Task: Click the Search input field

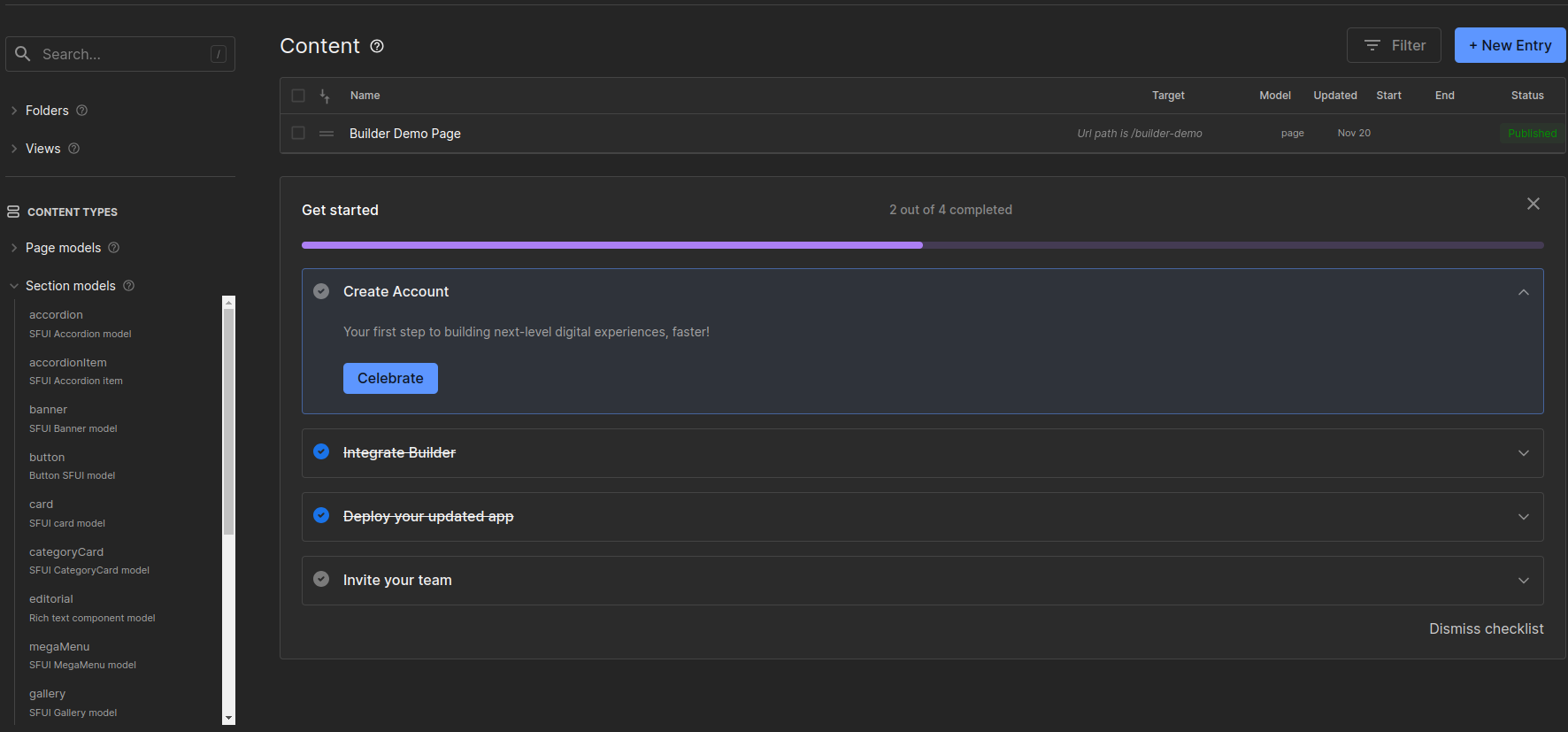Action: point(120,54)
